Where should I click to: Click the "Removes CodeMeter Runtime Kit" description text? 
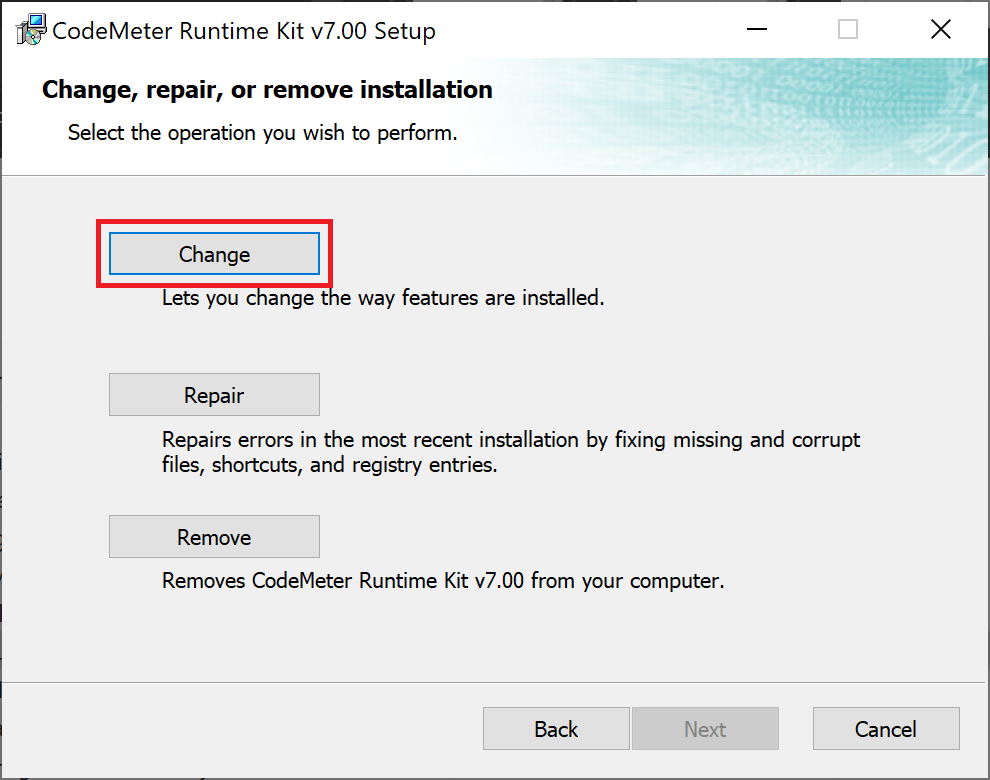pyautogui.click(x=442, y=581)
